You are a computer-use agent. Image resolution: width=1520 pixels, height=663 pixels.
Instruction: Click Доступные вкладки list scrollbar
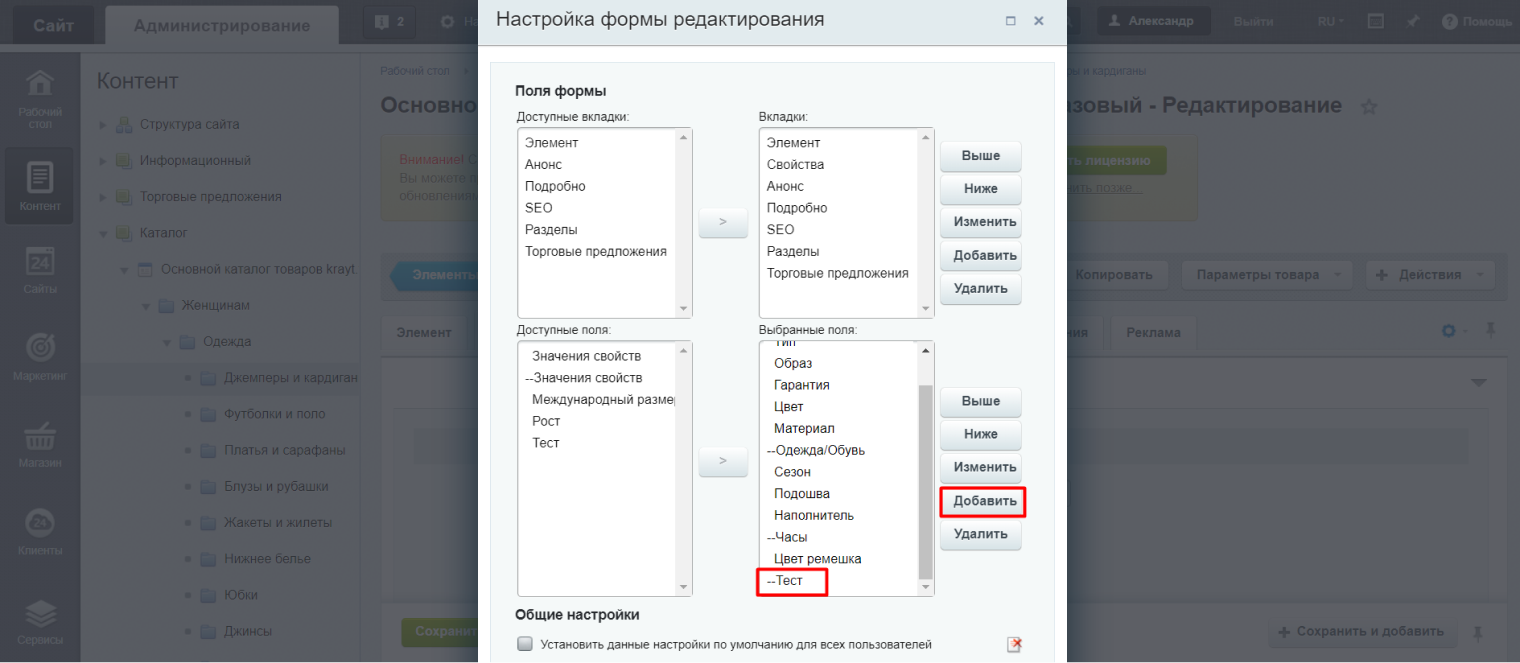(x=684, y=223)
